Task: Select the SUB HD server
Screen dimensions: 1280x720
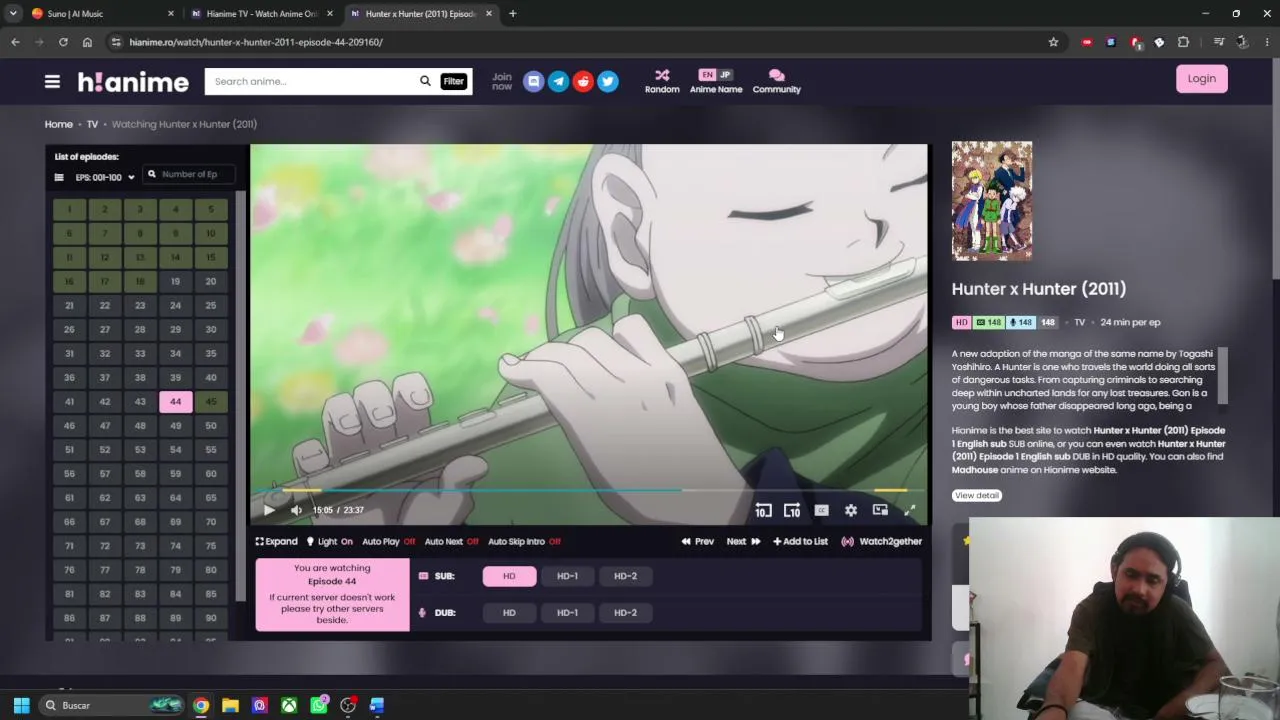Action: 509,576
